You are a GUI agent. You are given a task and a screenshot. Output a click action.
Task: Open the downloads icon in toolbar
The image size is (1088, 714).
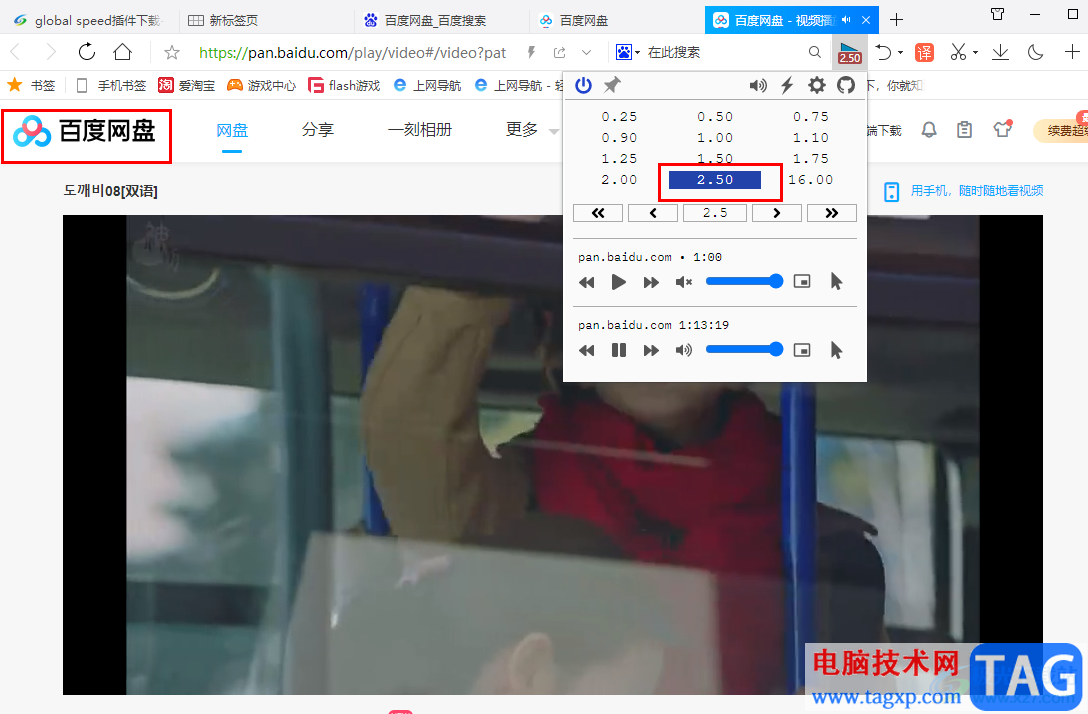pos(1000,52)
